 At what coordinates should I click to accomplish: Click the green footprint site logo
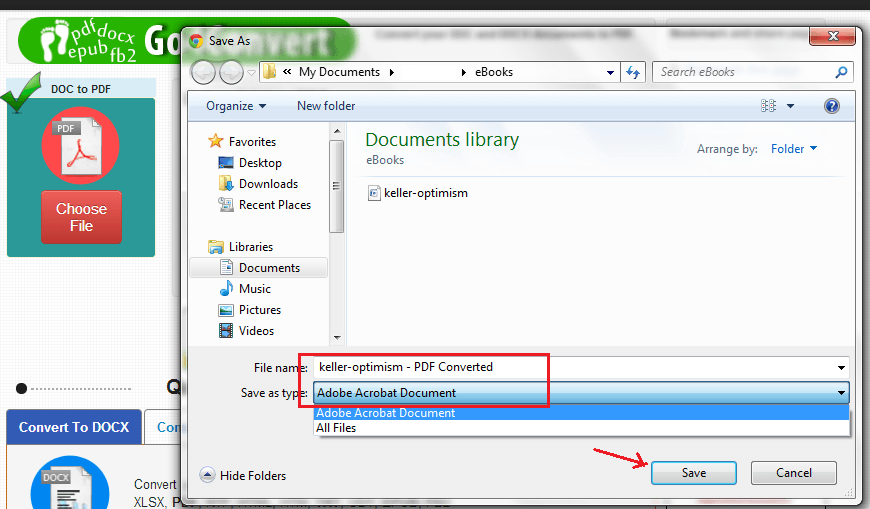(x=100, y=41)
